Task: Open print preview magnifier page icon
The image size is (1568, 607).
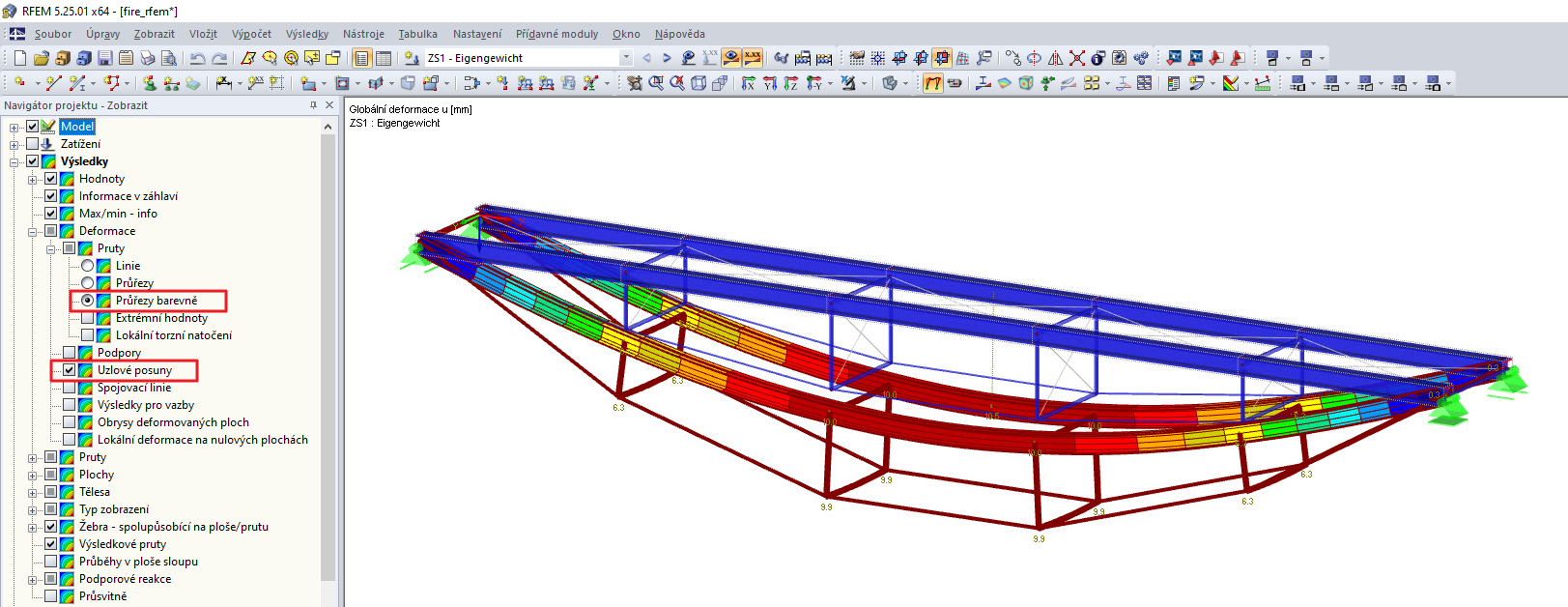Action: [x=168, y=58]
